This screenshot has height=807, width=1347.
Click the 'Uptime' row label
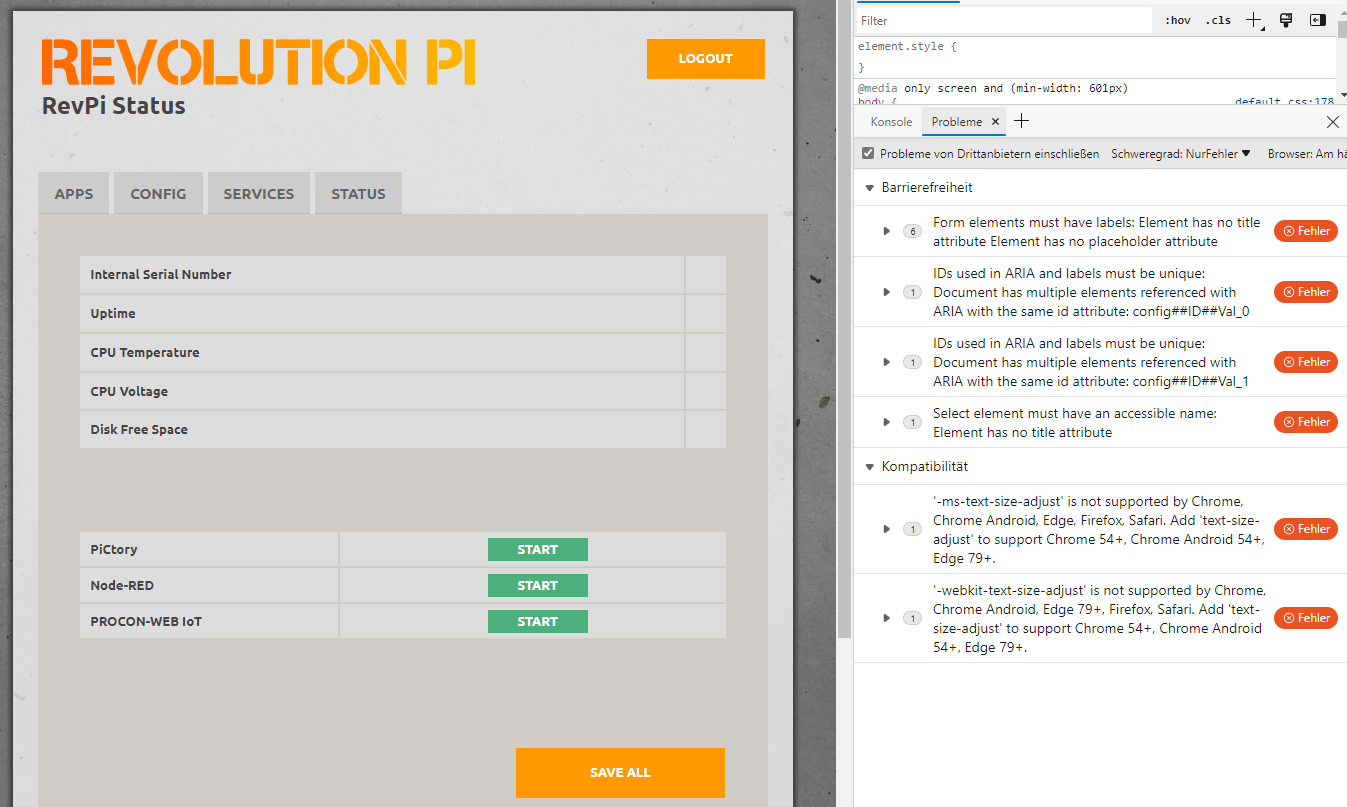click(x=113, y=314)
